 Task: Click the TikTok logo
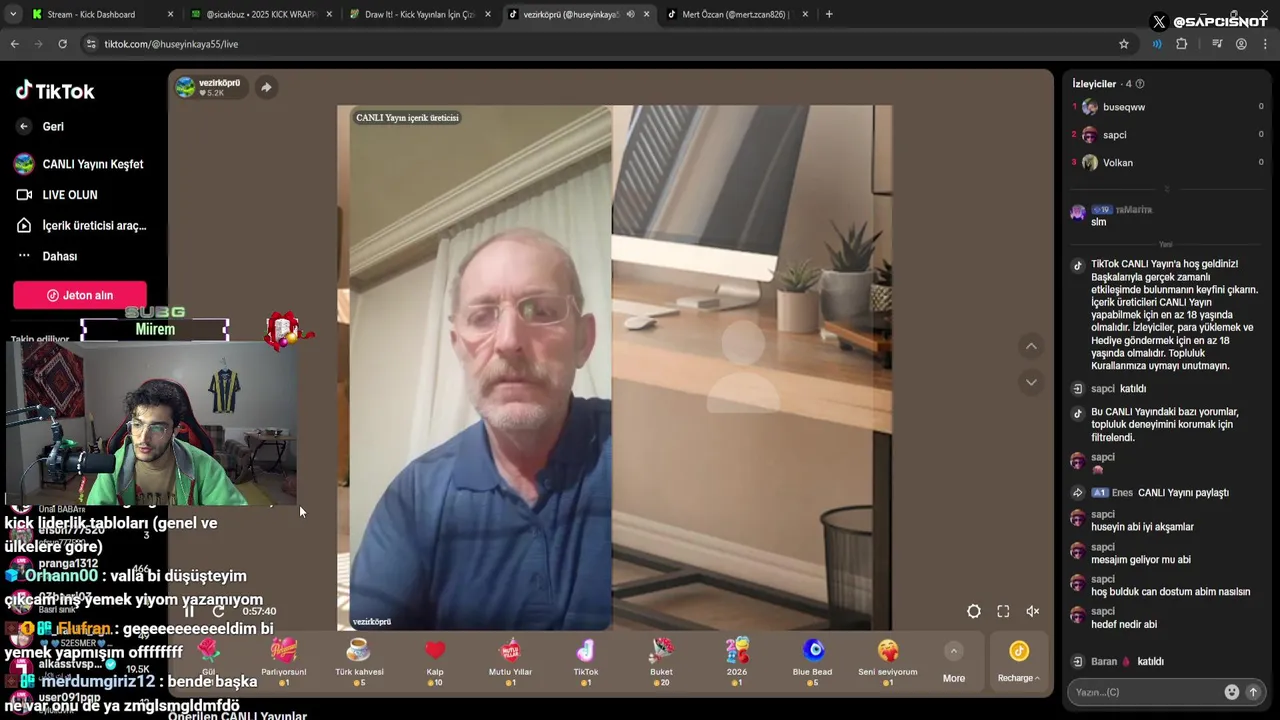tap(55, 91)
